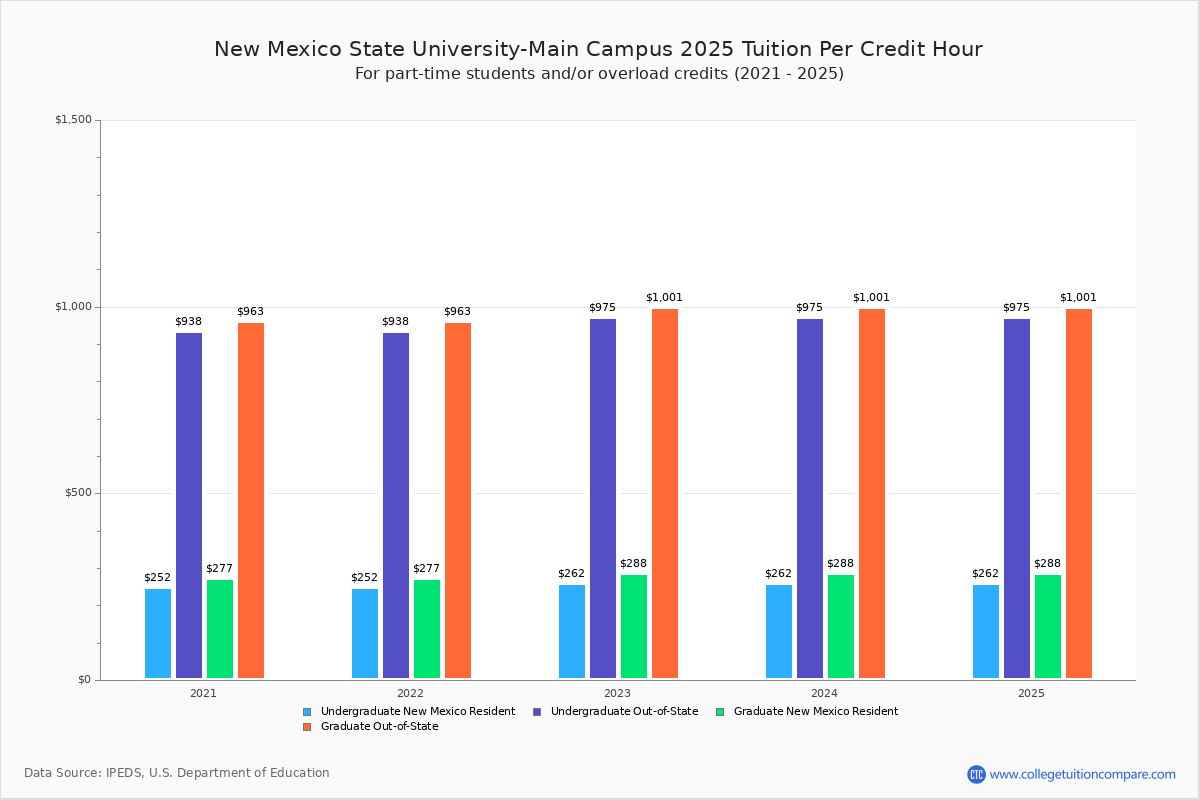Select the 2023 undergraduate out-of-state $975 bar
The image size is (1200, 800).
pyautogui.click(x=603, y=498)
